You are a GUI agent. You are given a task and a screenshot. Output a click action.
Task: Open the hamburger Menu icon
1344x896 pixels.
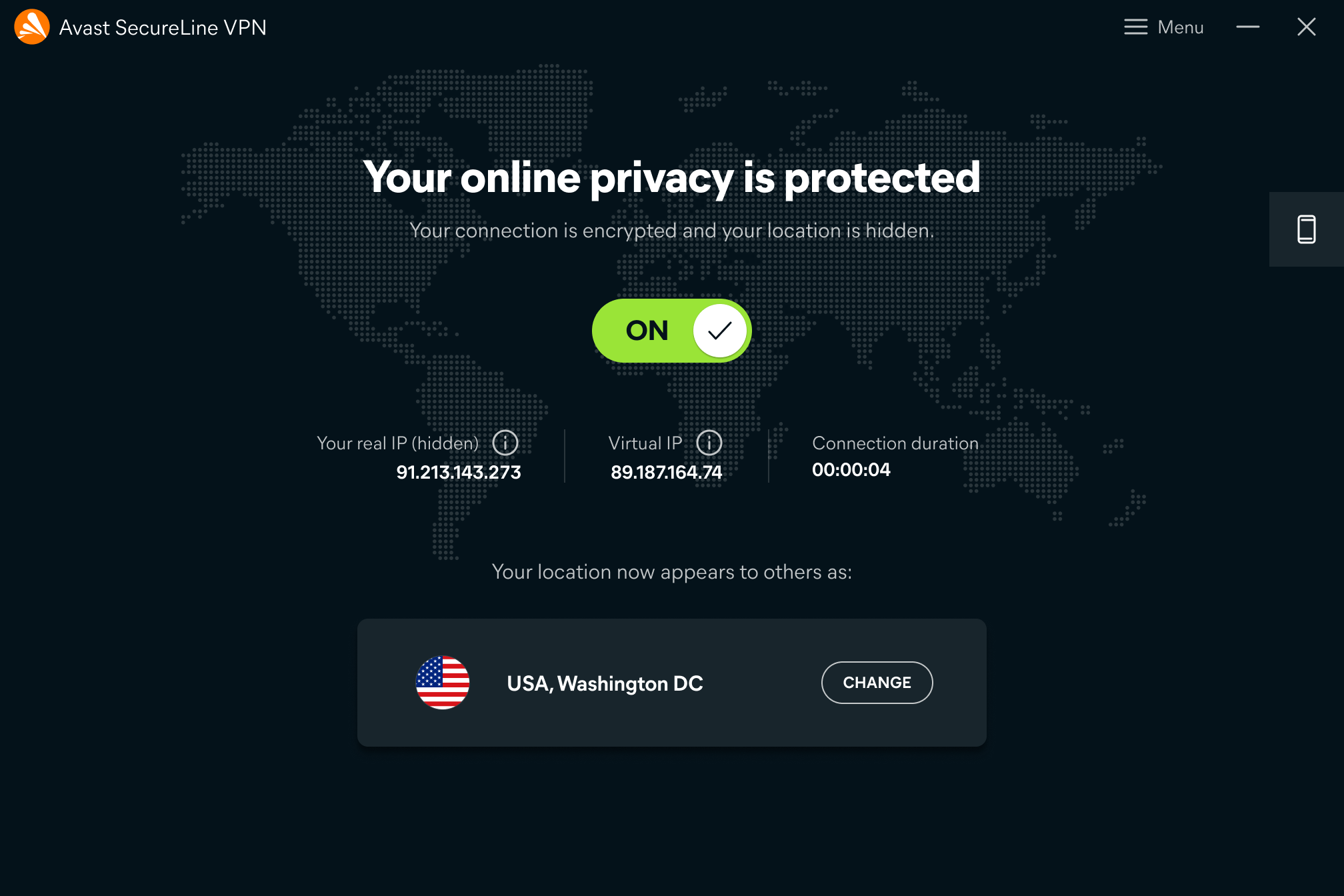pos(1135,27)
